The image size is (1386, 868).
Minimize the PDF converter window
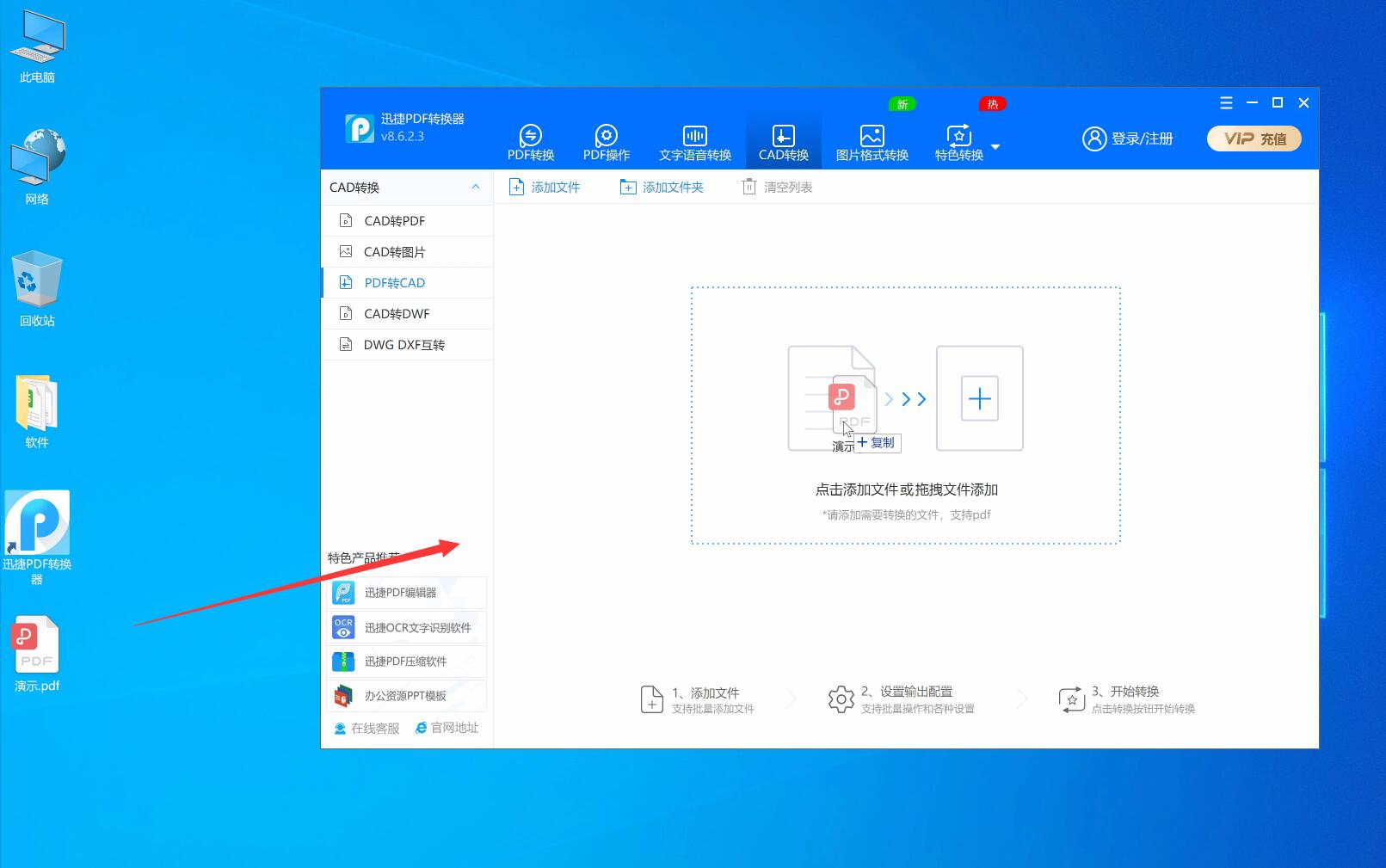tap(1252, 103)
